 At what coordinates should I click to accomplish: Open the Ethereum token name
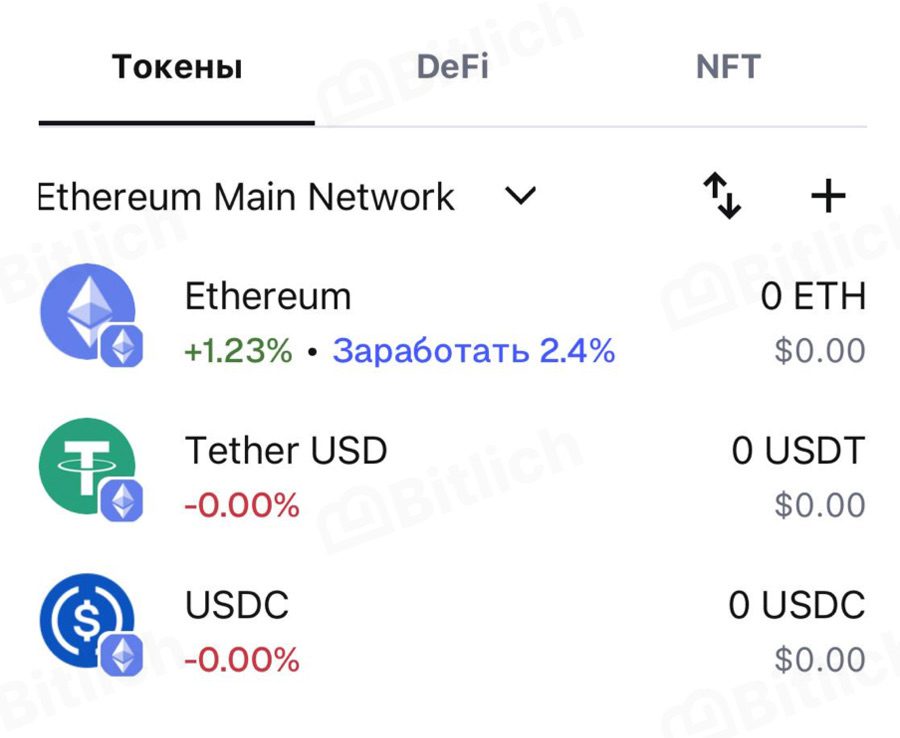tap(267, 296)
